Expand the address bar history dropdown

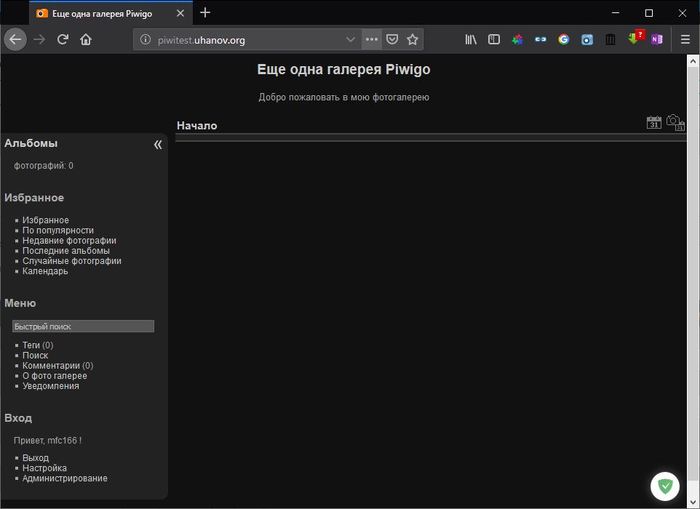coord(350,40)
